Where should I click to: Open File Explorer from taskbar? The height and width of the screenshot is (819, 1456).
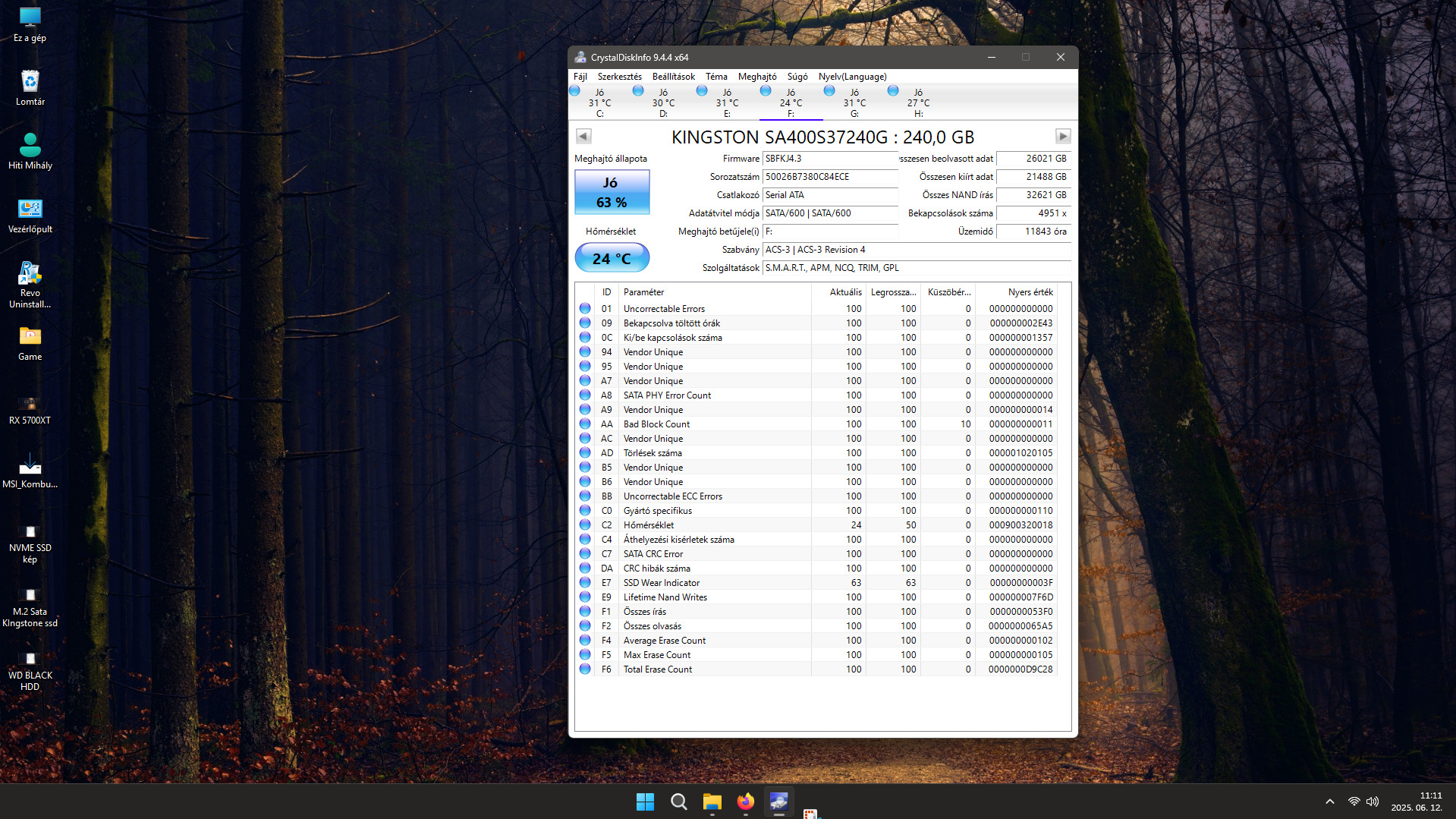click(x=712, y=802)
